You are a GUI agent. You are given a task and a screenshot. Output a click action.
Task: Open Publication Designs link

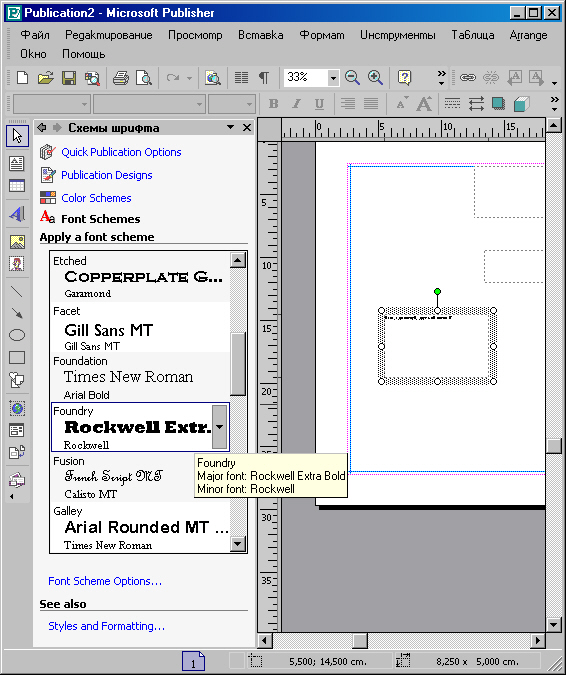coord(107,175)
